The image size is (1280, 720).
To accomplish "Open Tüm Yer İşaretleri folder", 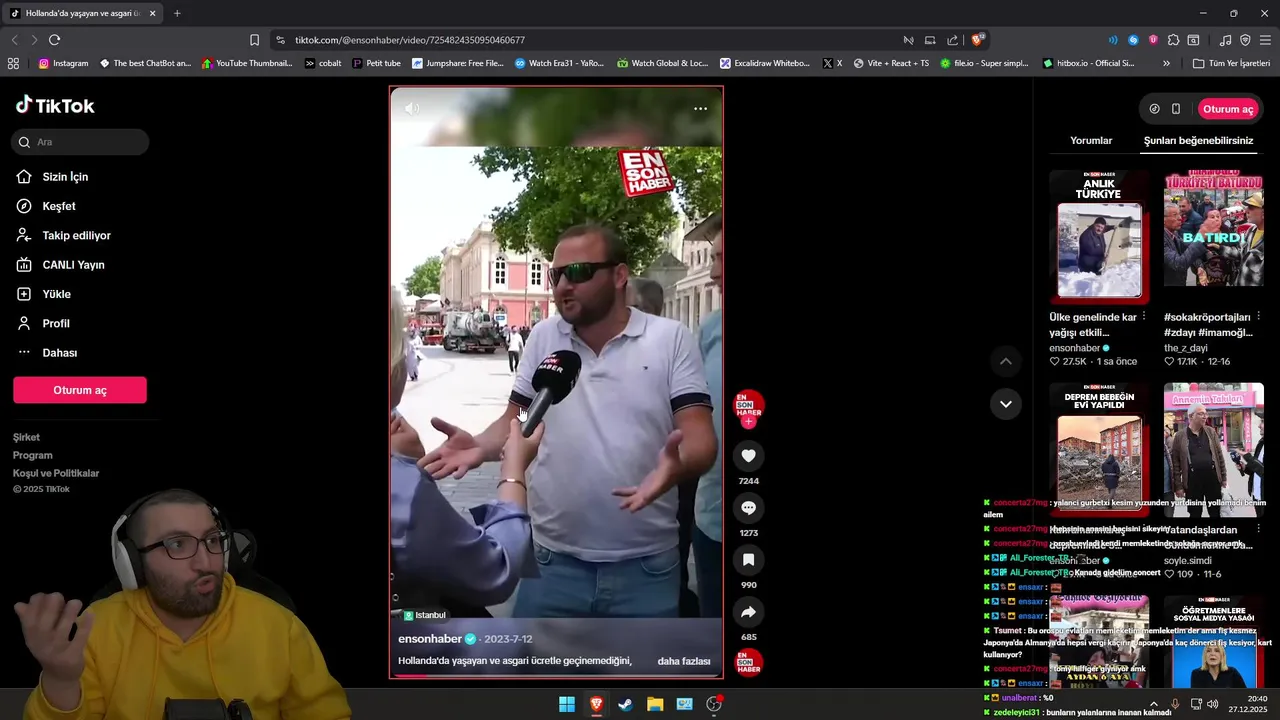I will point(1231,63).
